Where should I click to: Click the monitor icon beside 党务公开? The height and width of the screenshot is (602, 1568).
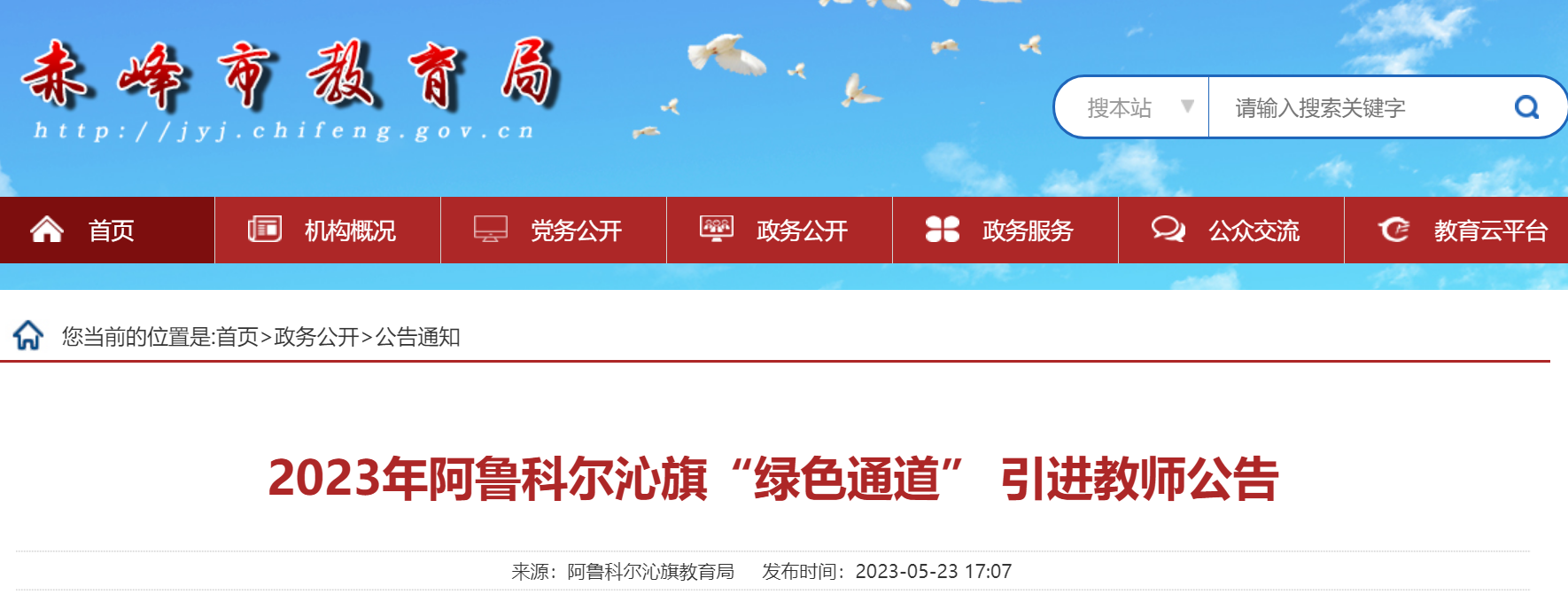490,230
